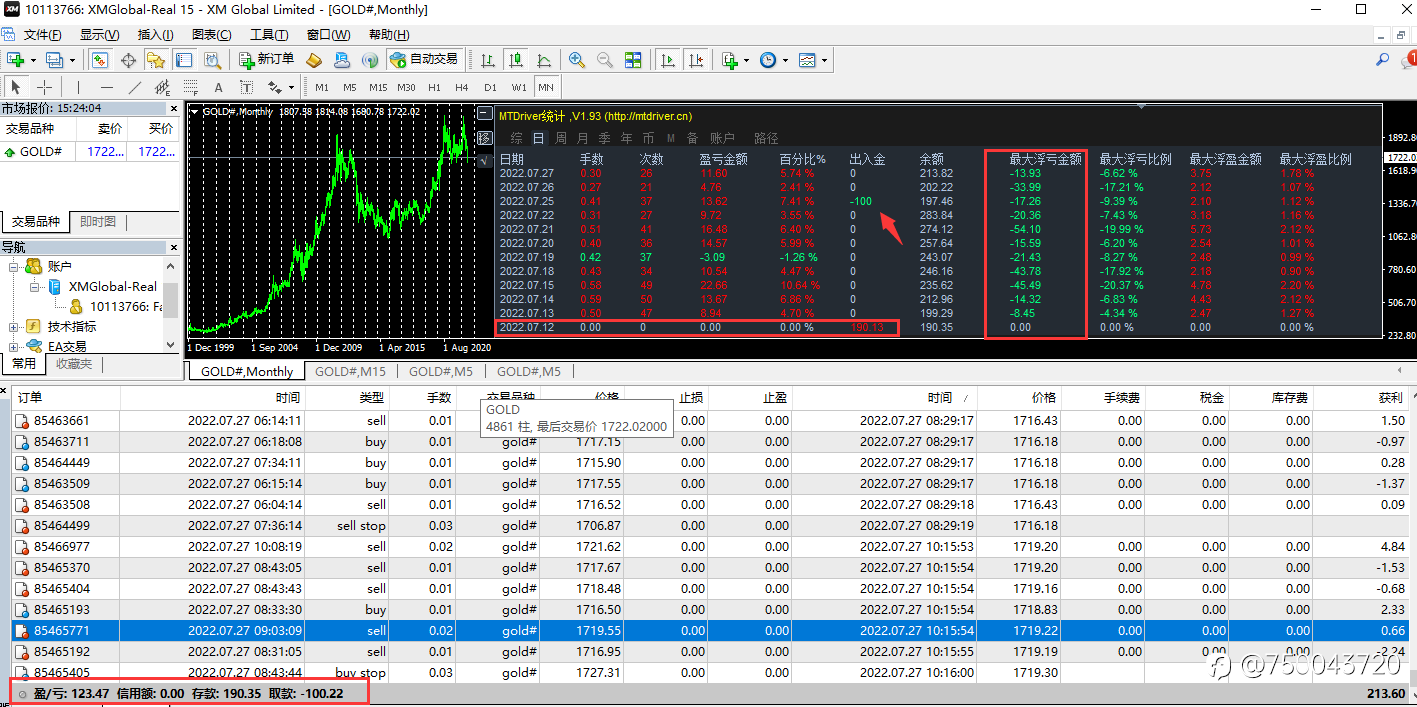The width and height of the screenshot is (1417, 707).
Task: Expand the periods clock dropdown arrow
Action: click(785, 60)
